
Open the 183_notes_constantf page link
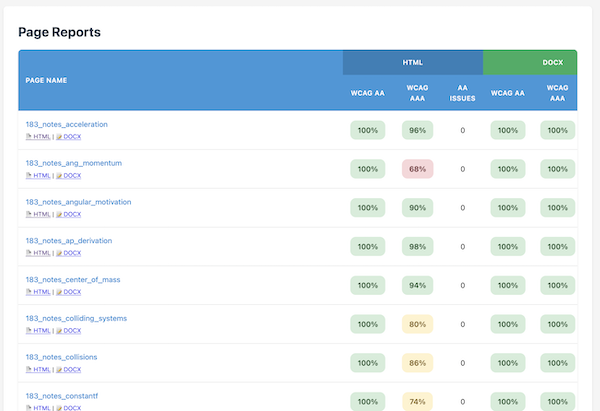(x=62, y=396)
